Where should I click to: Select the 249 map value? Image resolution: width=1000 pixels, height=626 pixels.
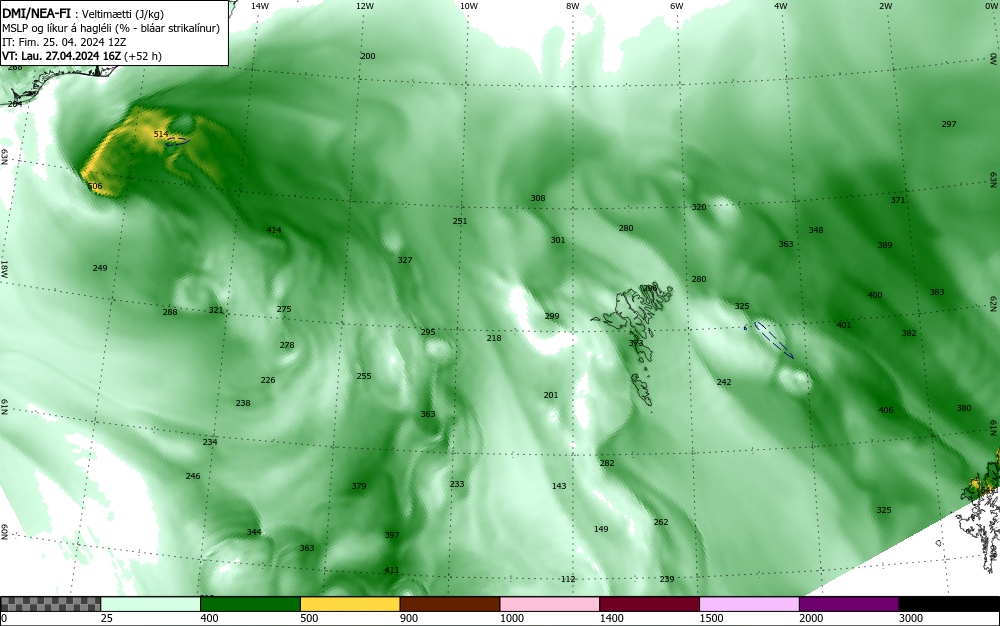99,268
